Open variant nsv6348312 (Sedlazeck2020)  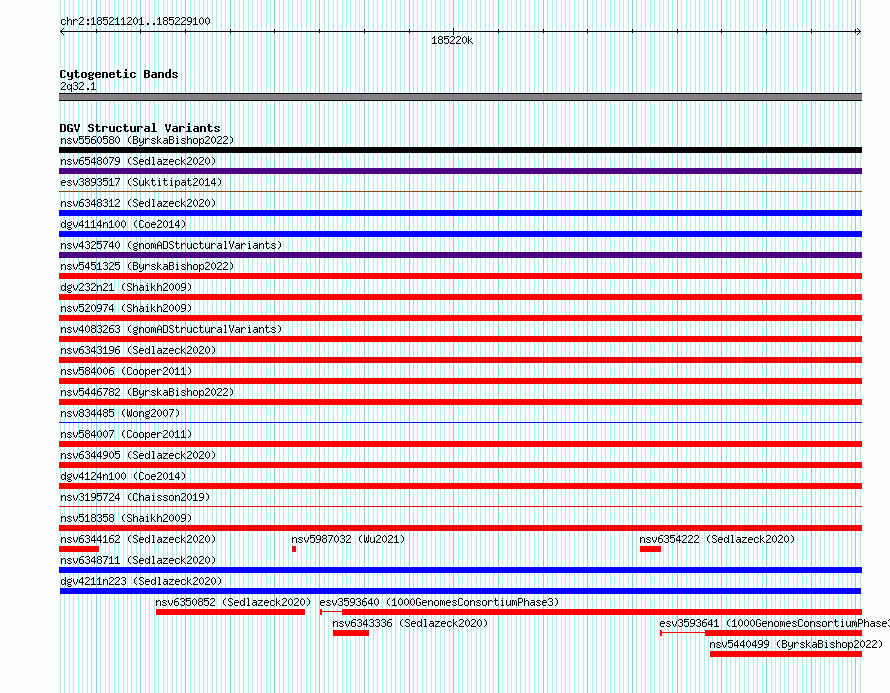coord(138,203)
